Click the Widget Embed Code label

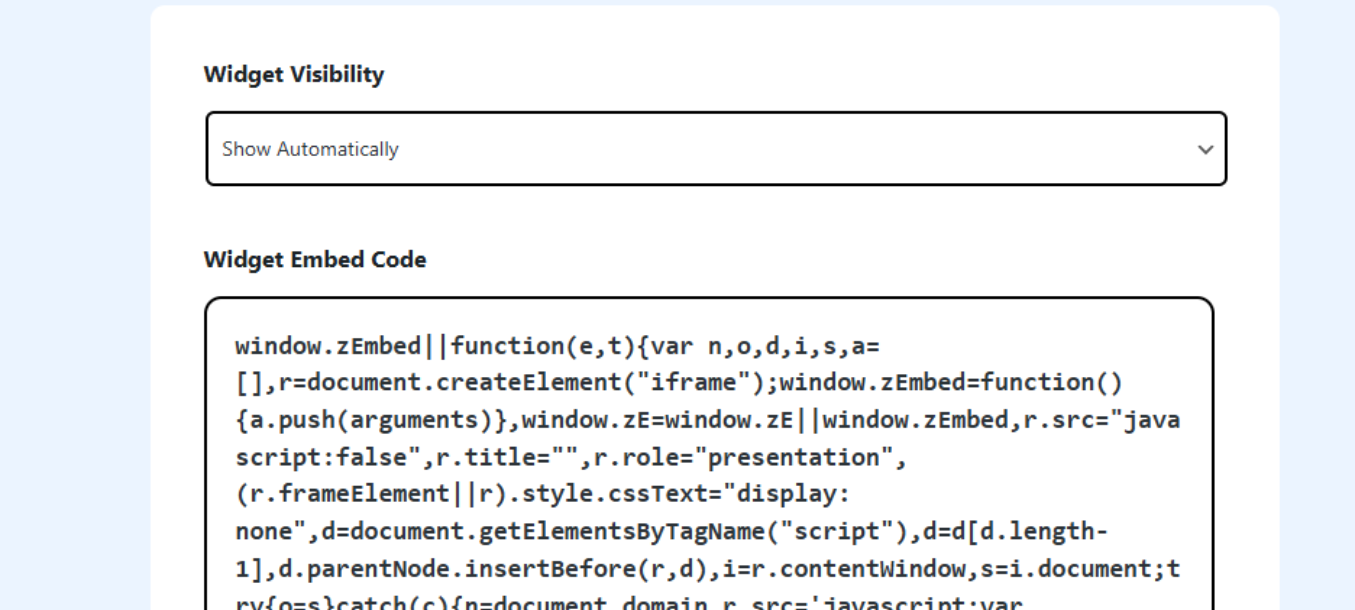314,260
